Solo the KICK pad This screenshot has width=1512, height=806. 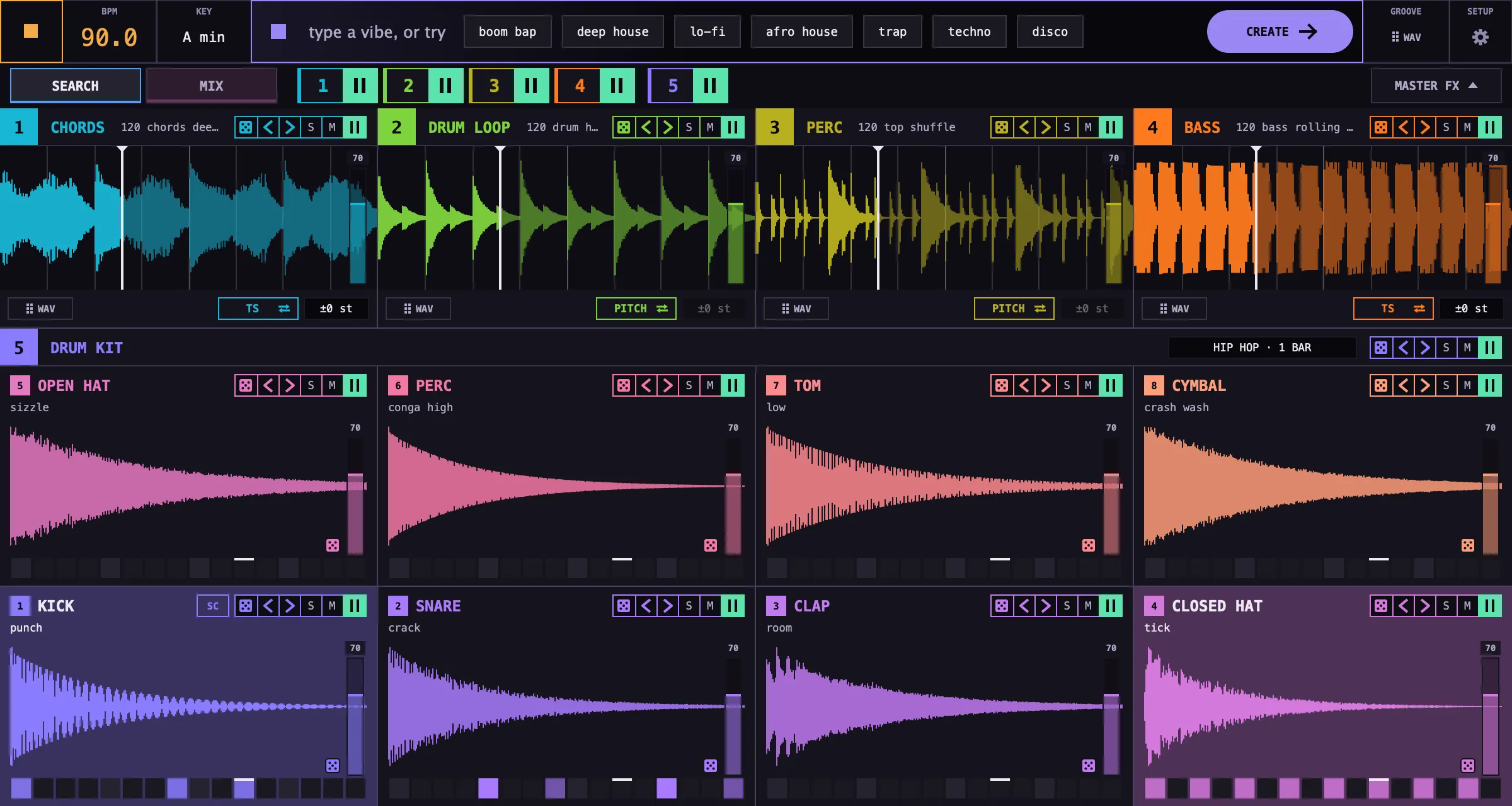point(311,606)
